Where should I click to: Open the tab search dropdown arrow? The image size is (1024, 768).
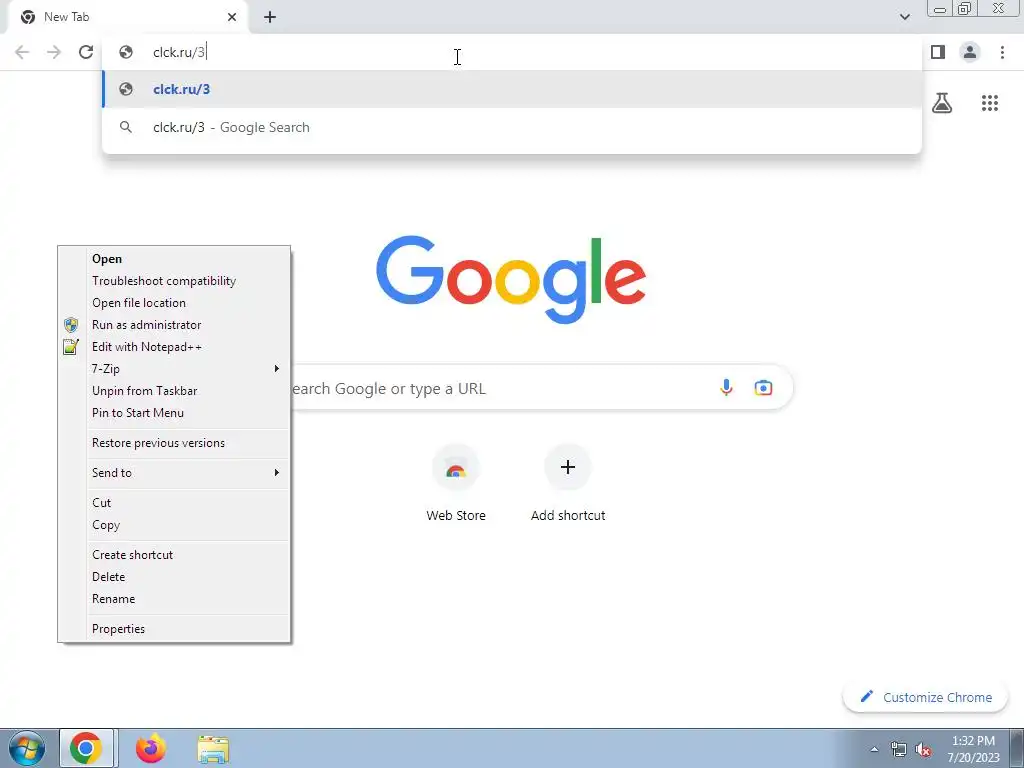click(904, 17)
